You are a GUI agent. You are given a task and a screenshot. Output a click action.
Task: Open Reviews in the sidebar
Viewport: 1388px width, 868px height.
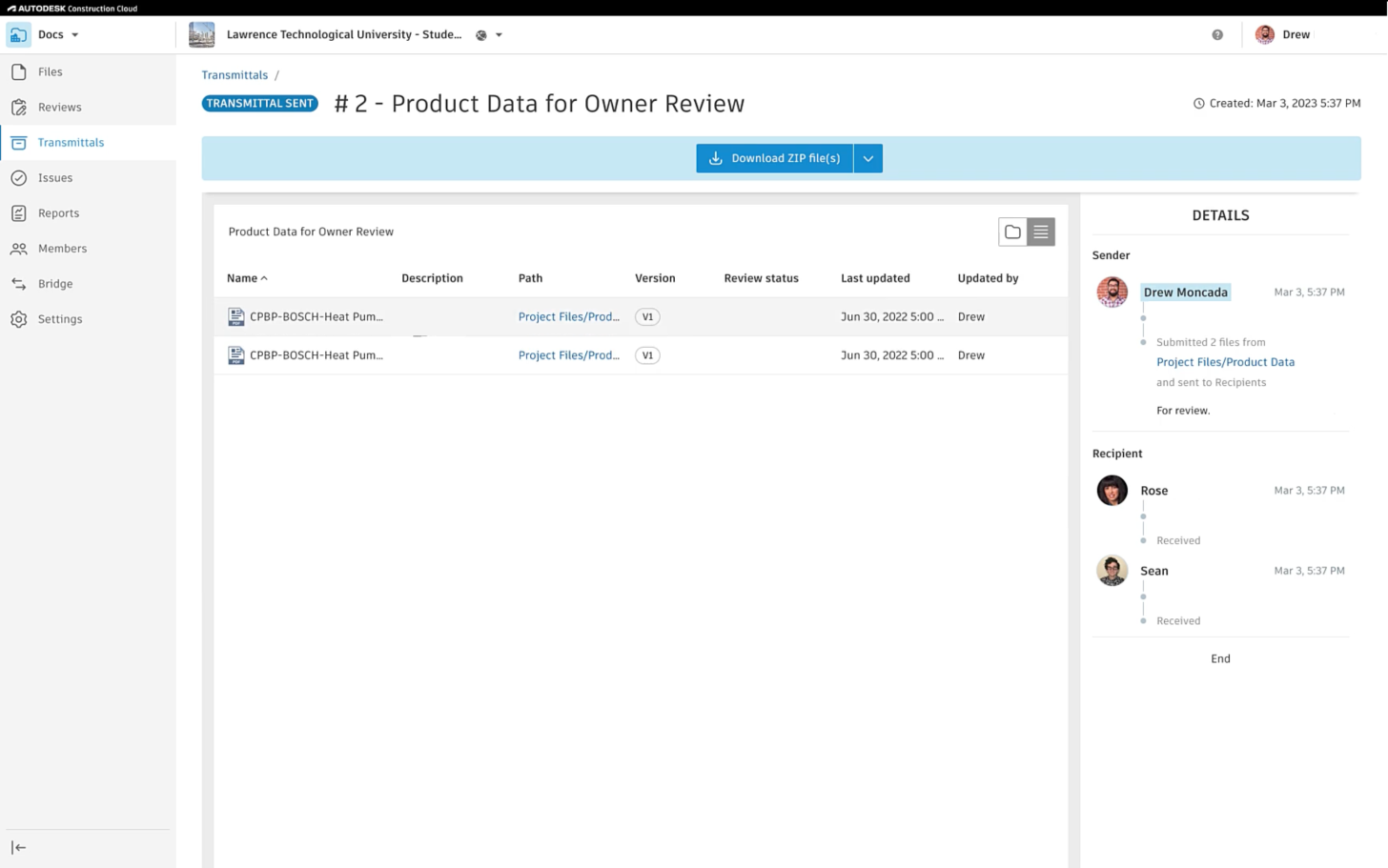pos(59,108)
